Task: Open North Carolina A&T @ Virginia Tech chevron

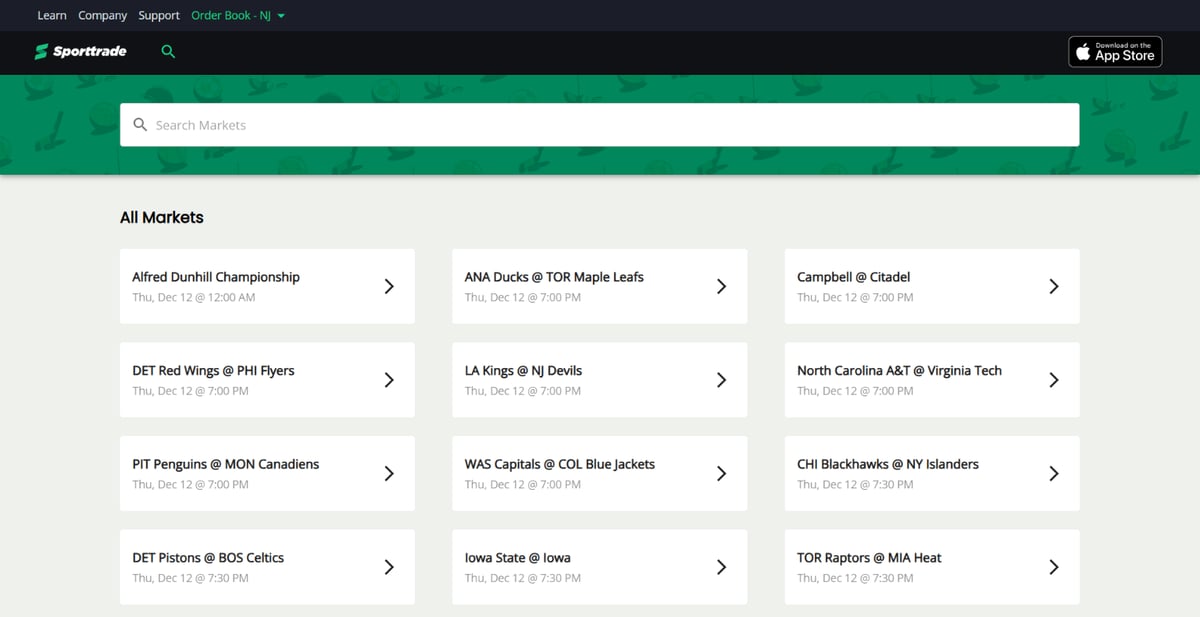Action: tap(1053, 380)
